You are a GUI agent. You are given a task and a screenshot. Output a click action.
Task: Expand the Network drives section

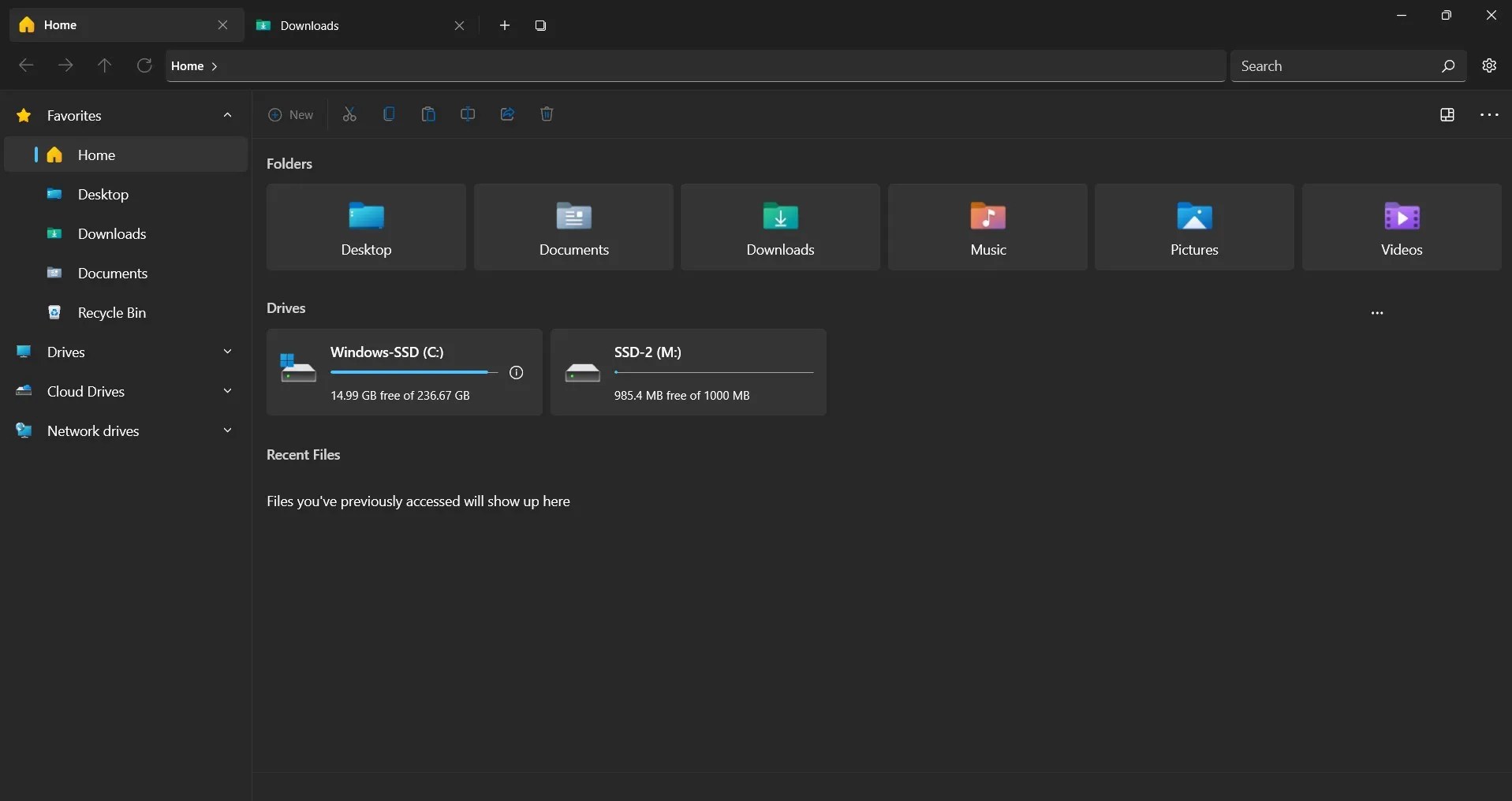pyautogui.click(x=227, y=431)
